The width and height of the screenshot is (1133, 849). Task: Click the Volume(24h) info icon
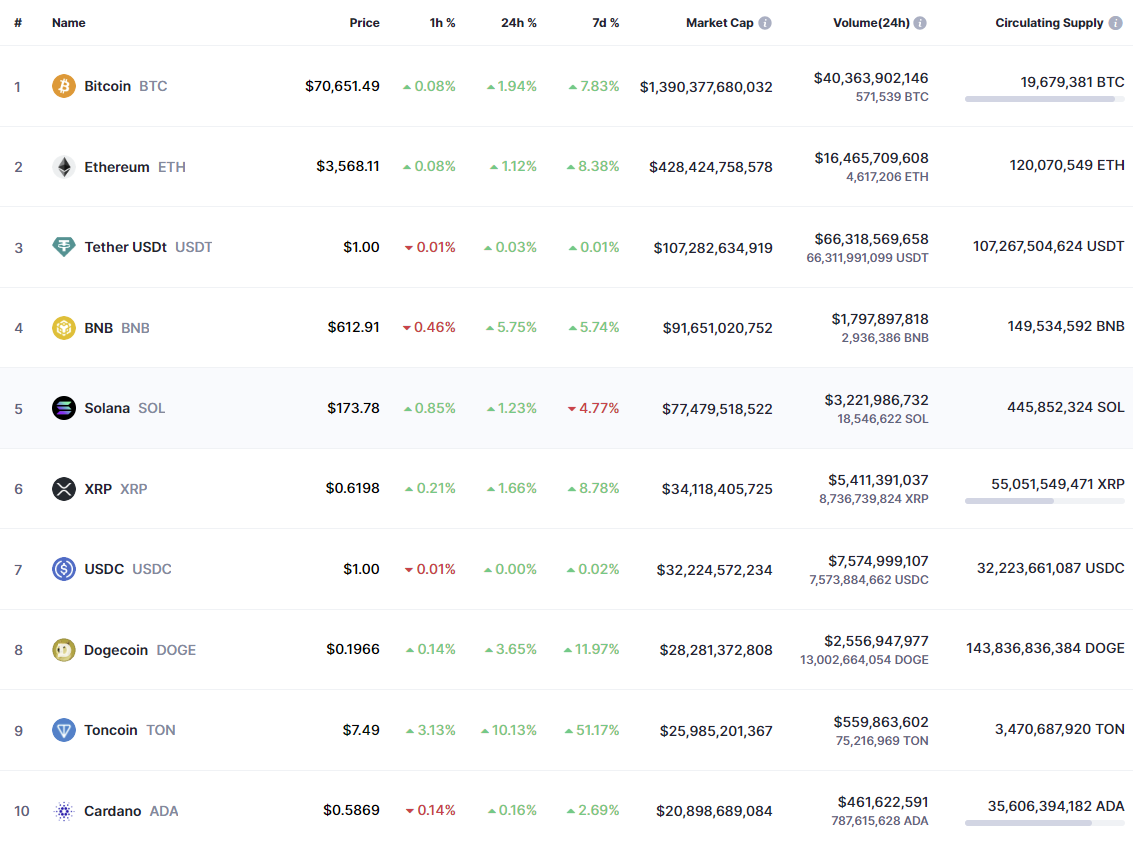tap(920, 23)
